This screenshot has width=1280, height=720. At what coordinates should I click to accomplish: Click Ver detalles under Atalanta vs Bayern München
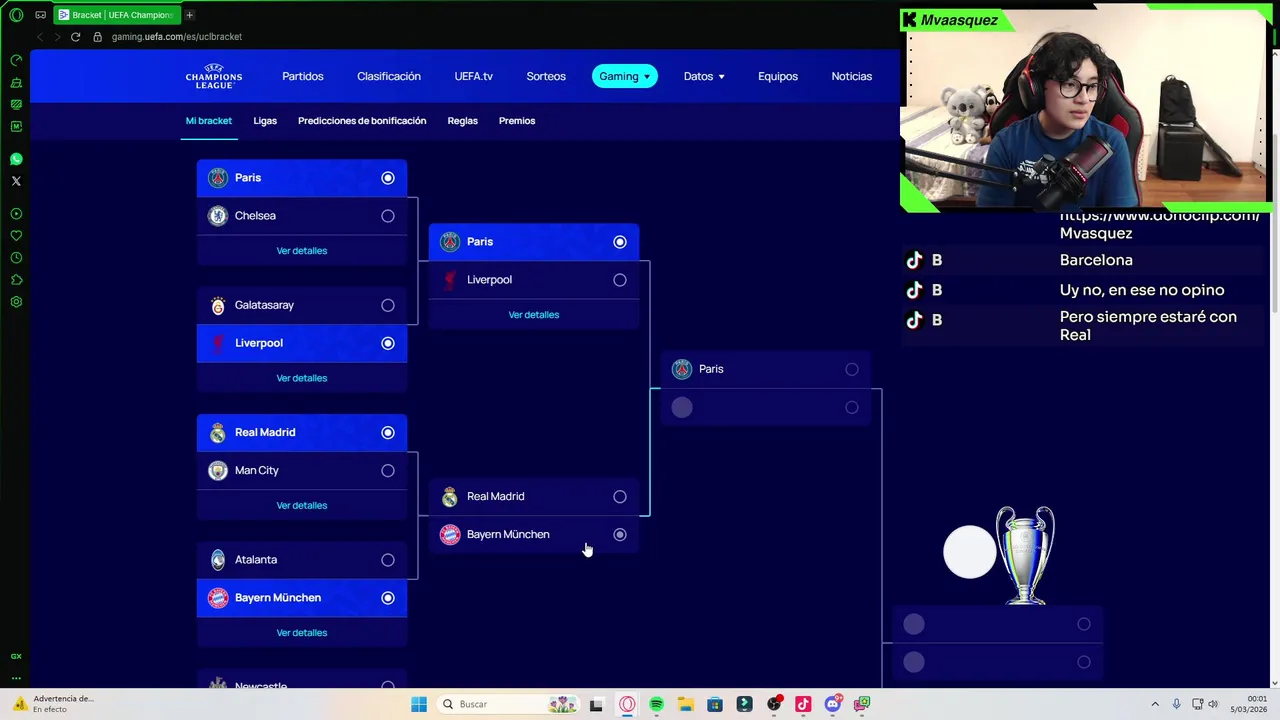(302, 633)
